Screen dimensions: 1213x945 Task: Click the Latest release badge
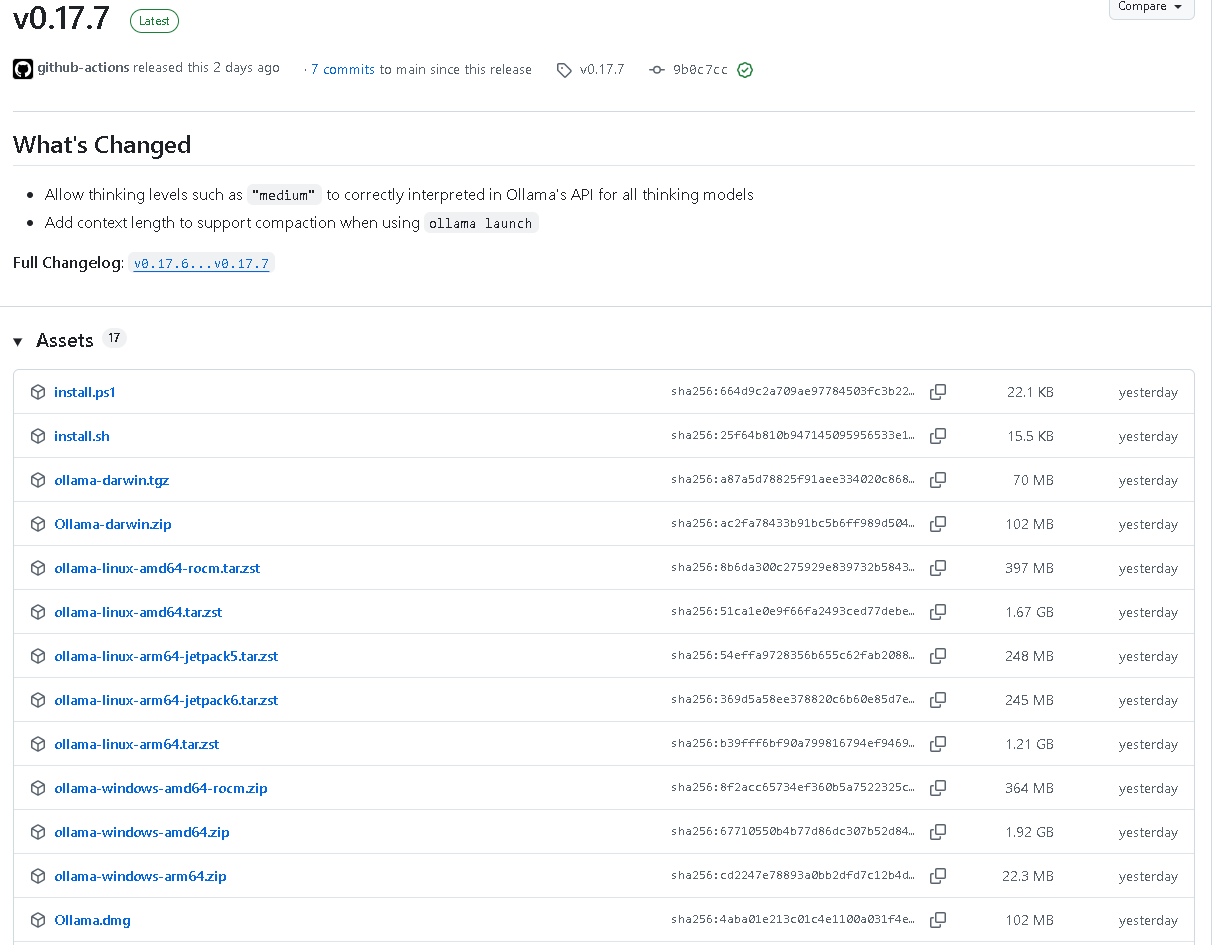coord(155,21)
